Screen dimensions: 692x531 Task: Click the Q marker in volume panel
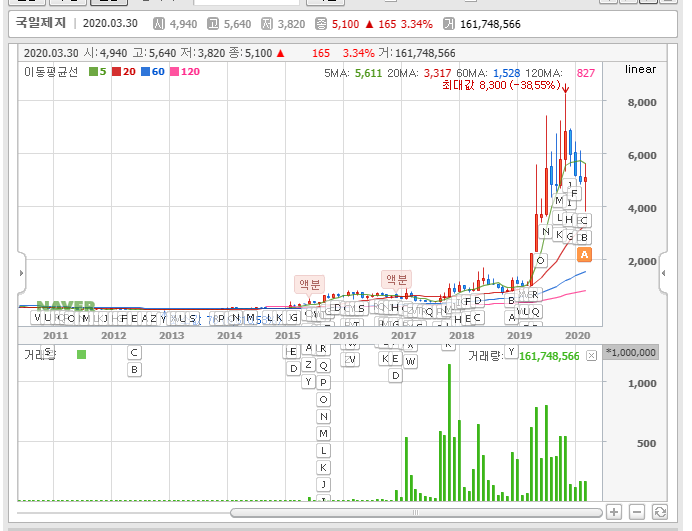pyautogui.click(x=323, y=366)
